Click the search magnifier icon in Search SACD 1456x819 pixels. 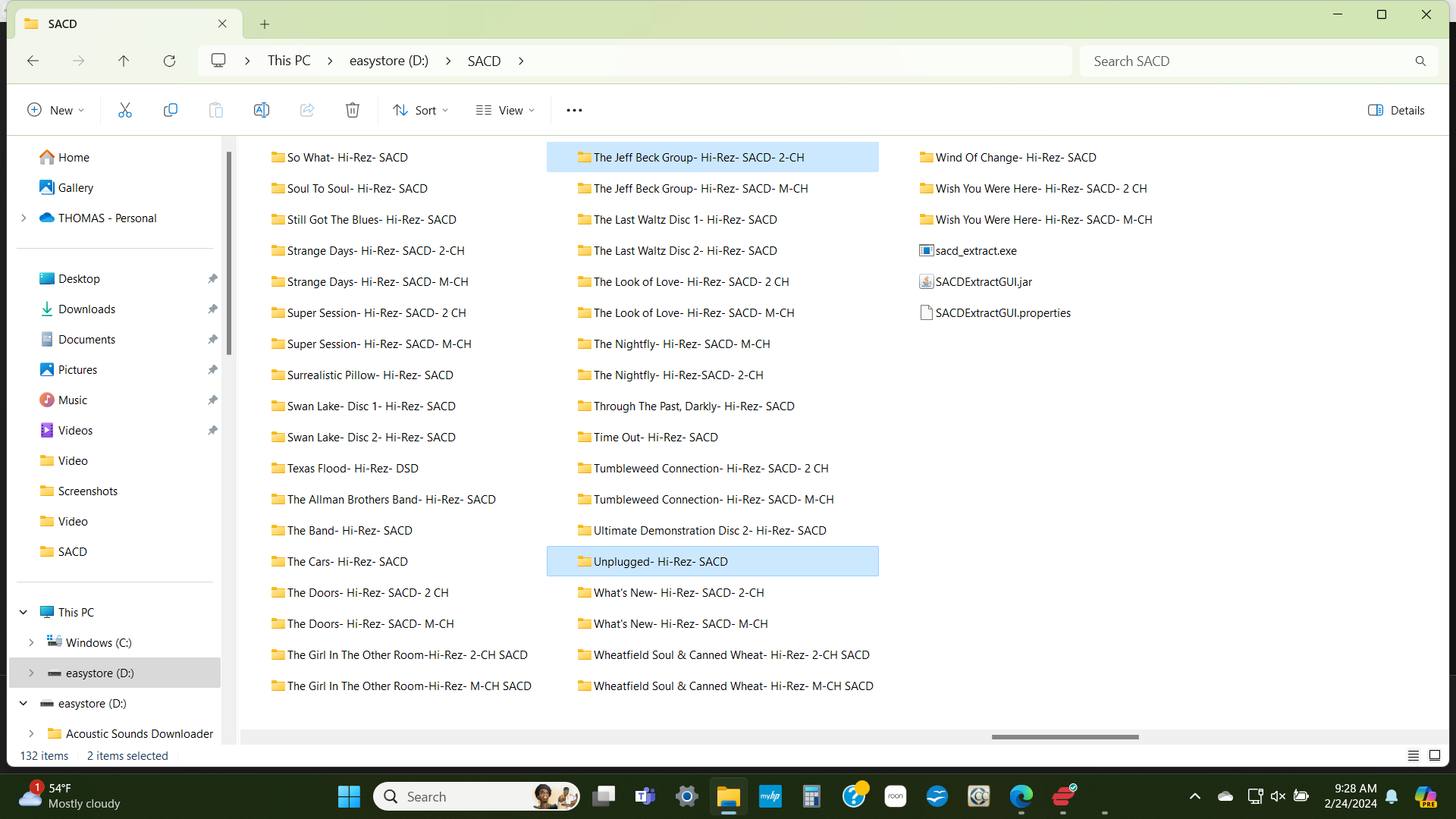coord(1420,61)
